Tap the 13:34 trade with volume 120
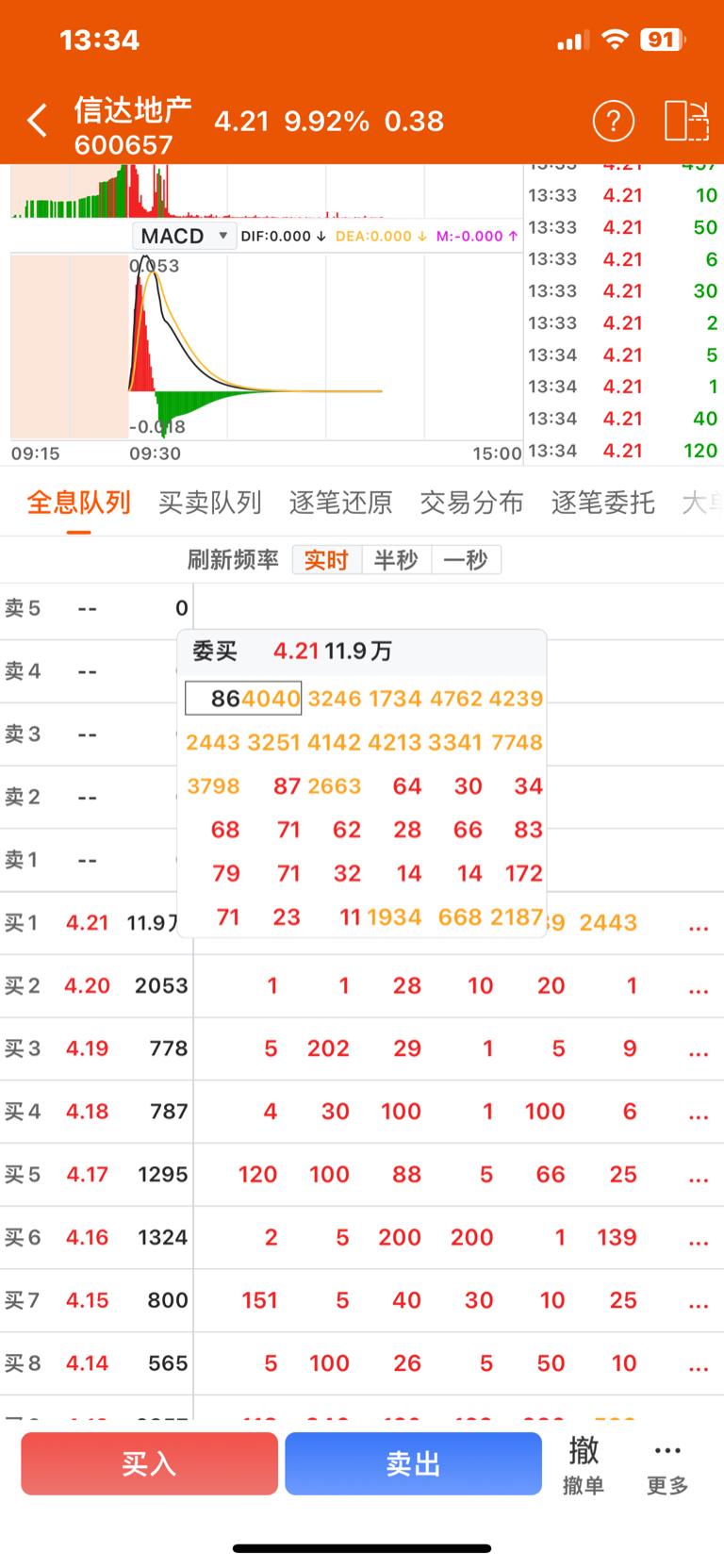Viewport: 724px width, 1568px height. click(622, 451)
